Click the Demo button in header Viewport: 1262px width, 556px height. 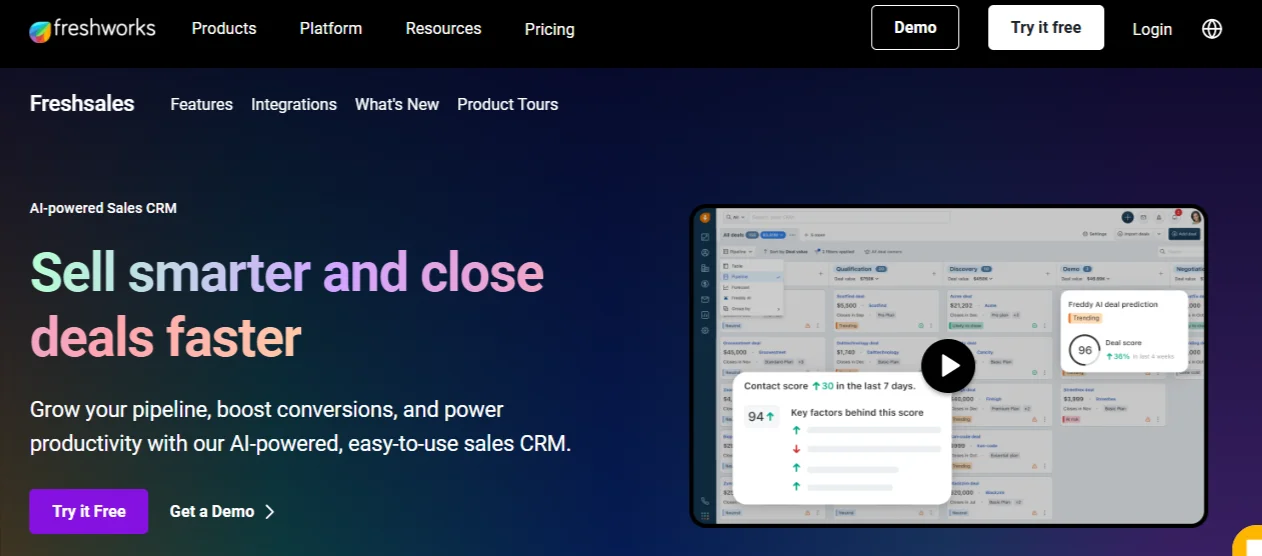click(x=915, y=28)
